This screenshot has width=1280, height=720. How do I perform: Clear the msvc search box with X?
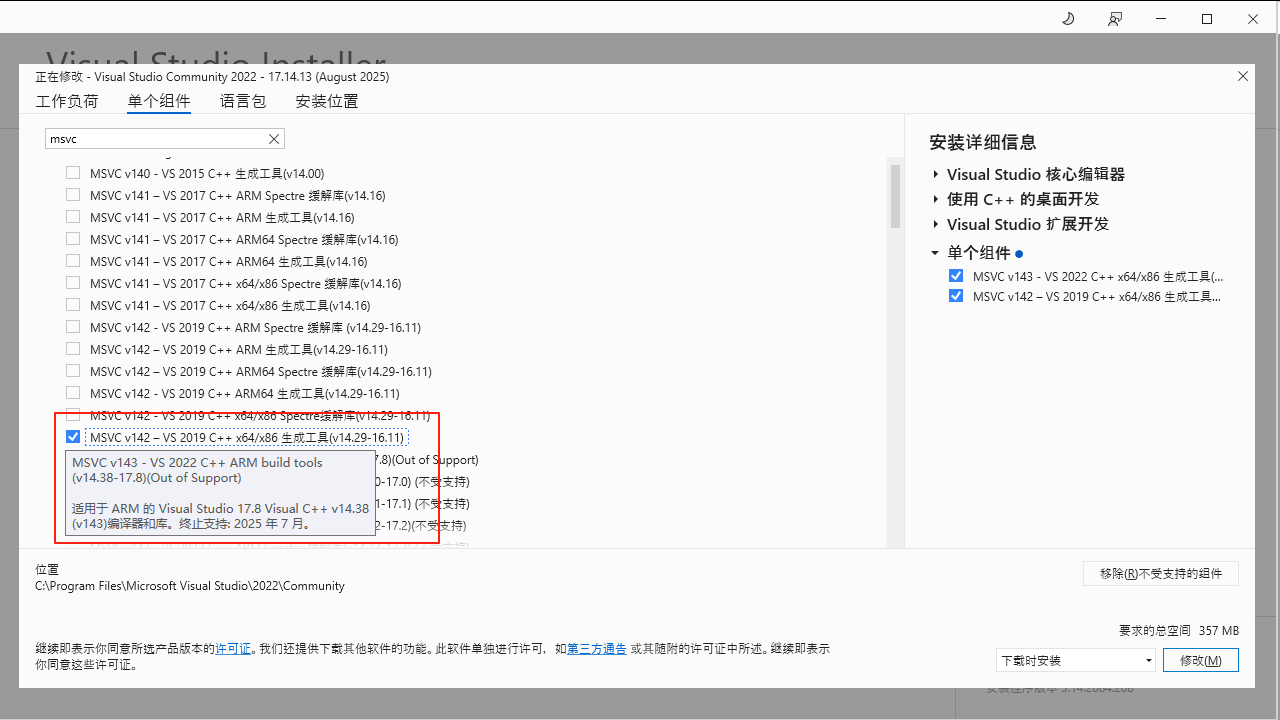[x=274, y=139]
